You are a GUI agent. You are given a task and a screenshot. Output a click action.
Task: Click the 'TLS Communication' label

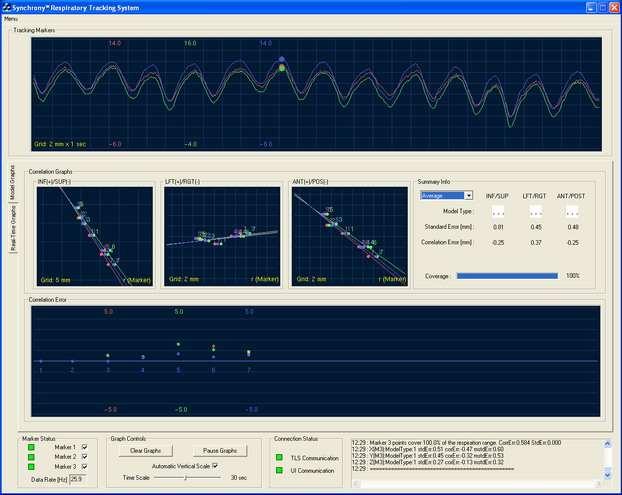(315, 458)
